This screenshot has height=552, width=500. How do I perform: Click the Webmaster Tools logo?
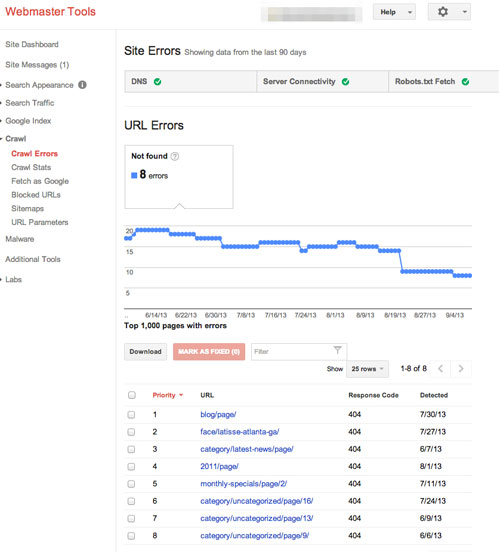pos(50,12)
